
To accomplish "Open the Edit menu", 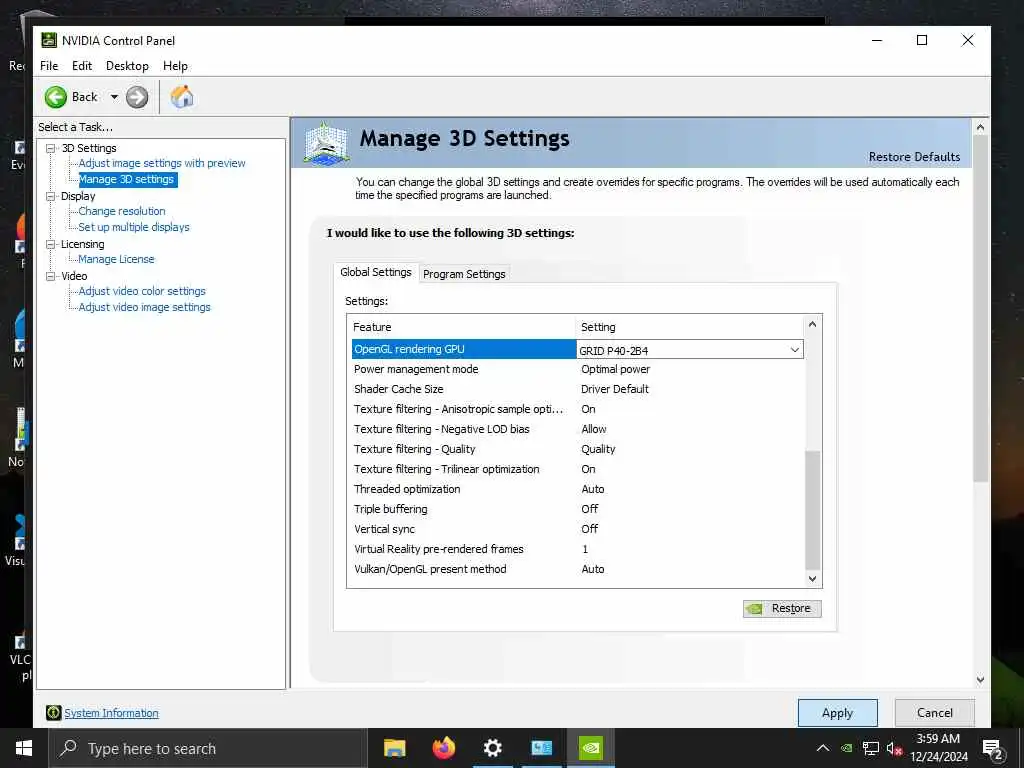I will tap(82, 66).
